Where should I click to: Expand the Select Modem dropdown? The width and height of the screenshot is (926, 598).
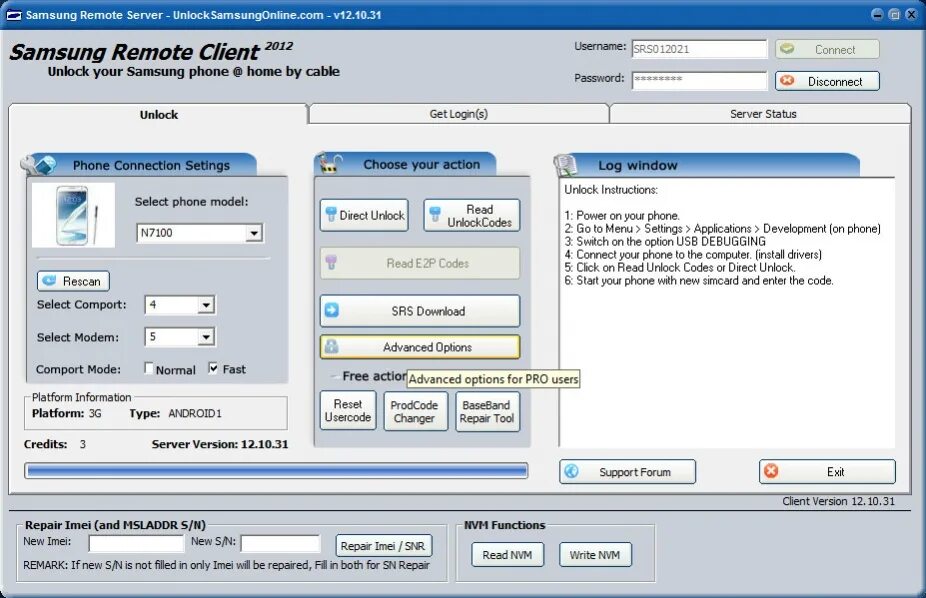coord(206,337)
